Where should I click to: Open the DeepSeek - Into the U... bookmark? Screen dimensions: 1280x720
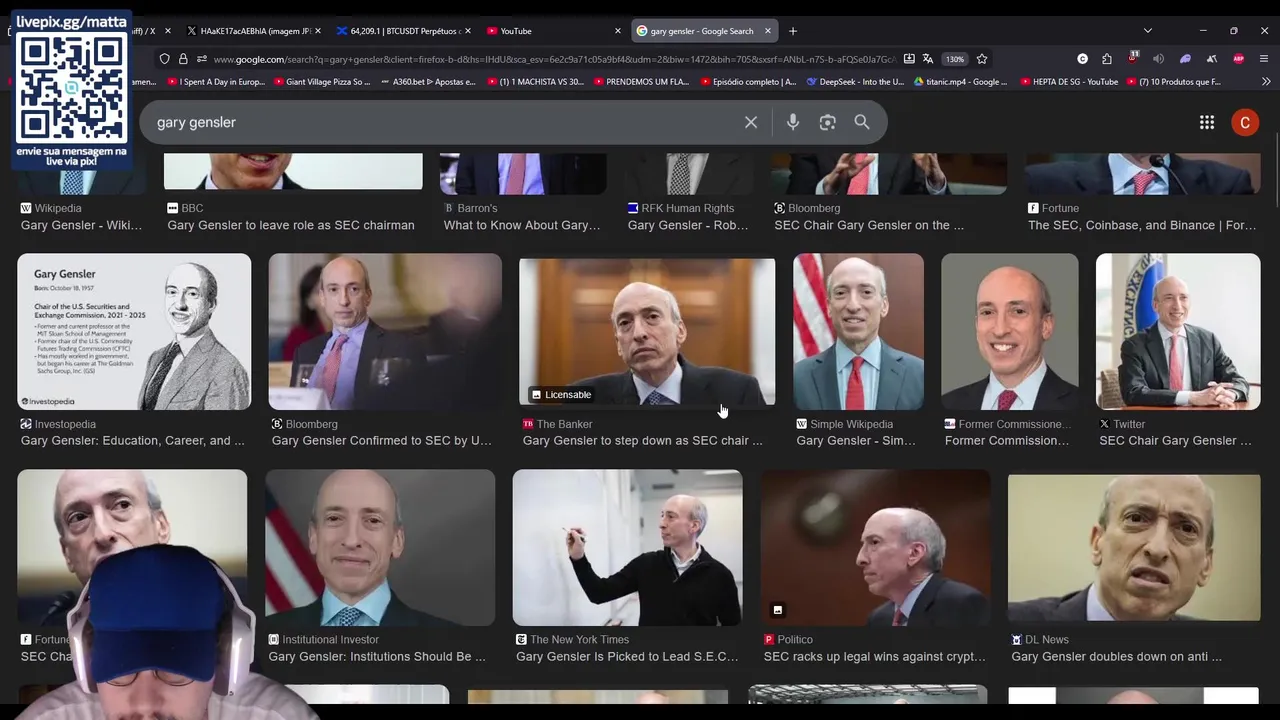[855, 82]
